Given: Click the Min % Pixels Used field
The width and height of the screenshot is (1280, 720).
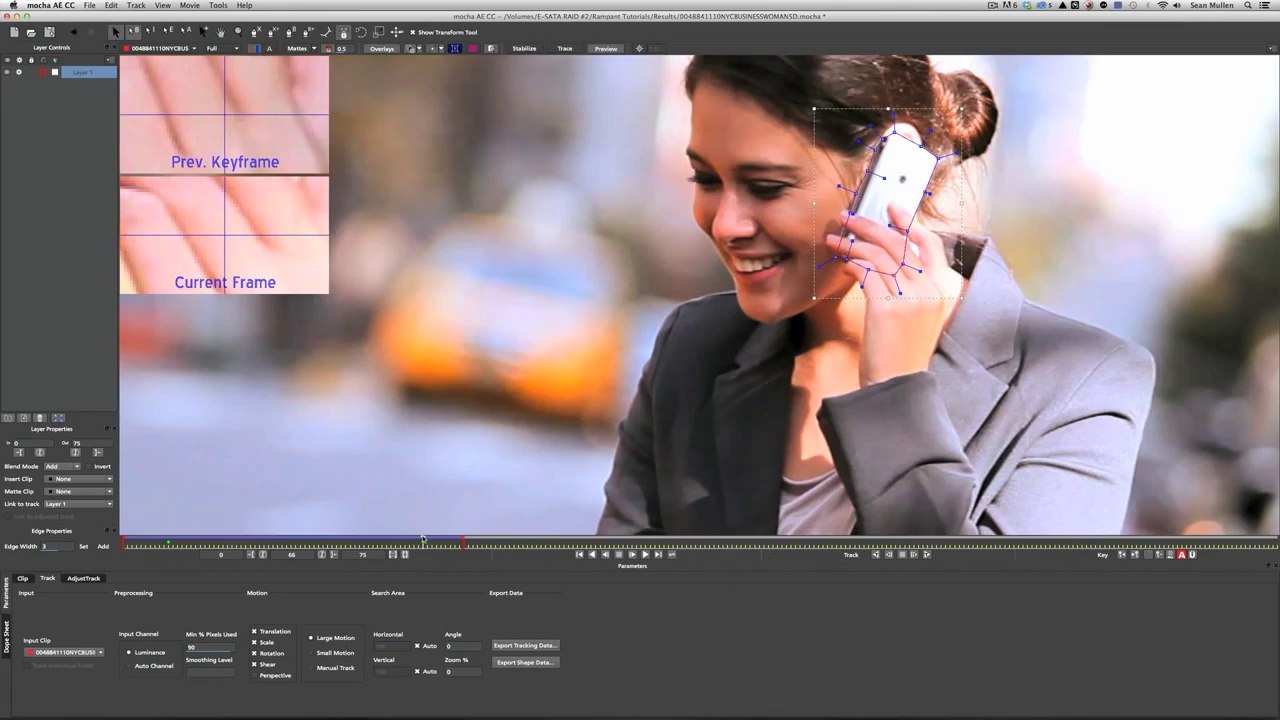Looking at the screenshot, I should tap(210, 648).
